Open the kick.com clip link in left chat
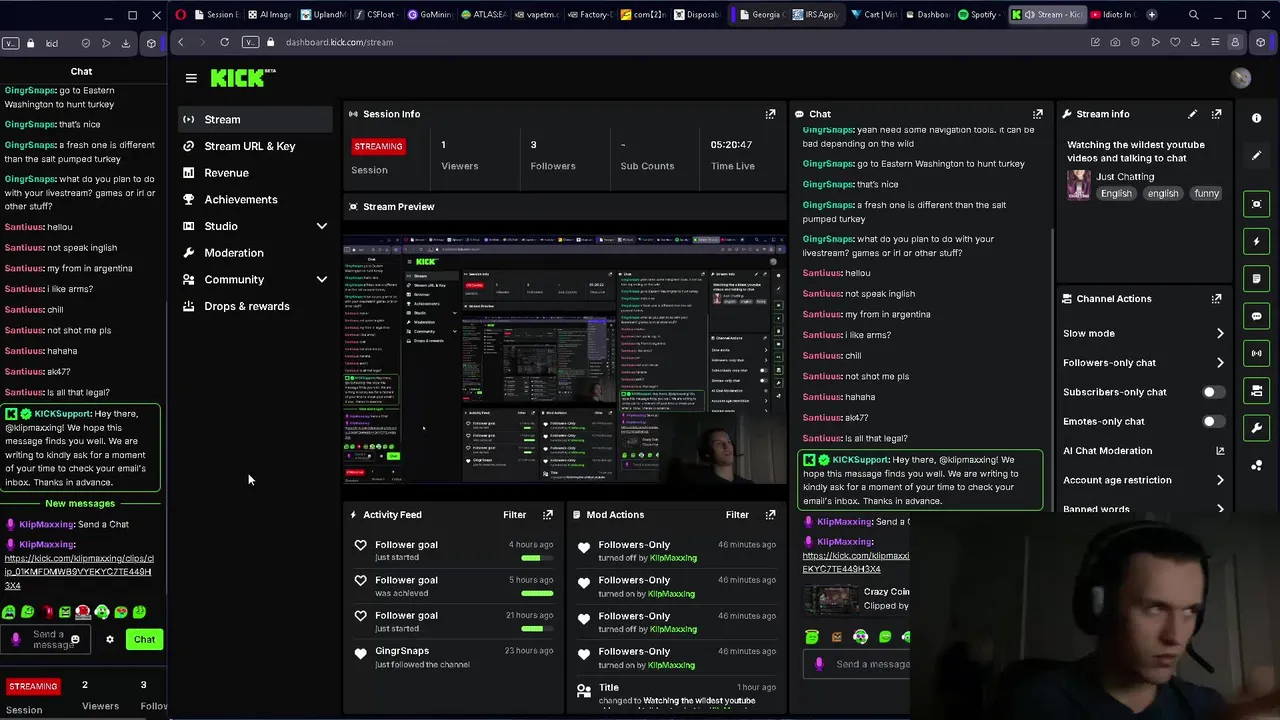Screen dimensions: 1280x720 coord(78,572)
